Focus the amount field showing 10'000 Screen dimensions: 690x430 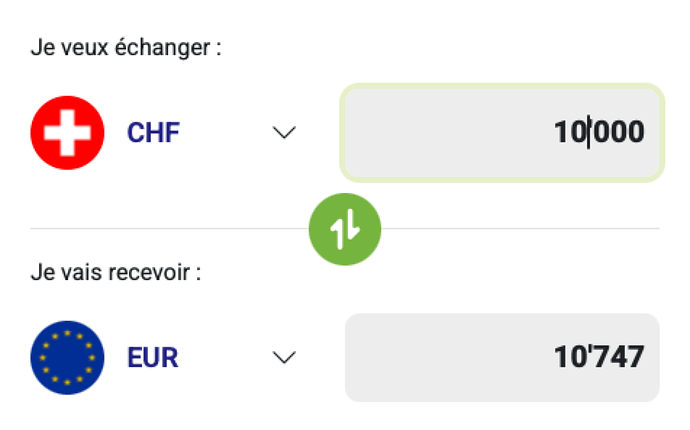click(x=501, y=133)
